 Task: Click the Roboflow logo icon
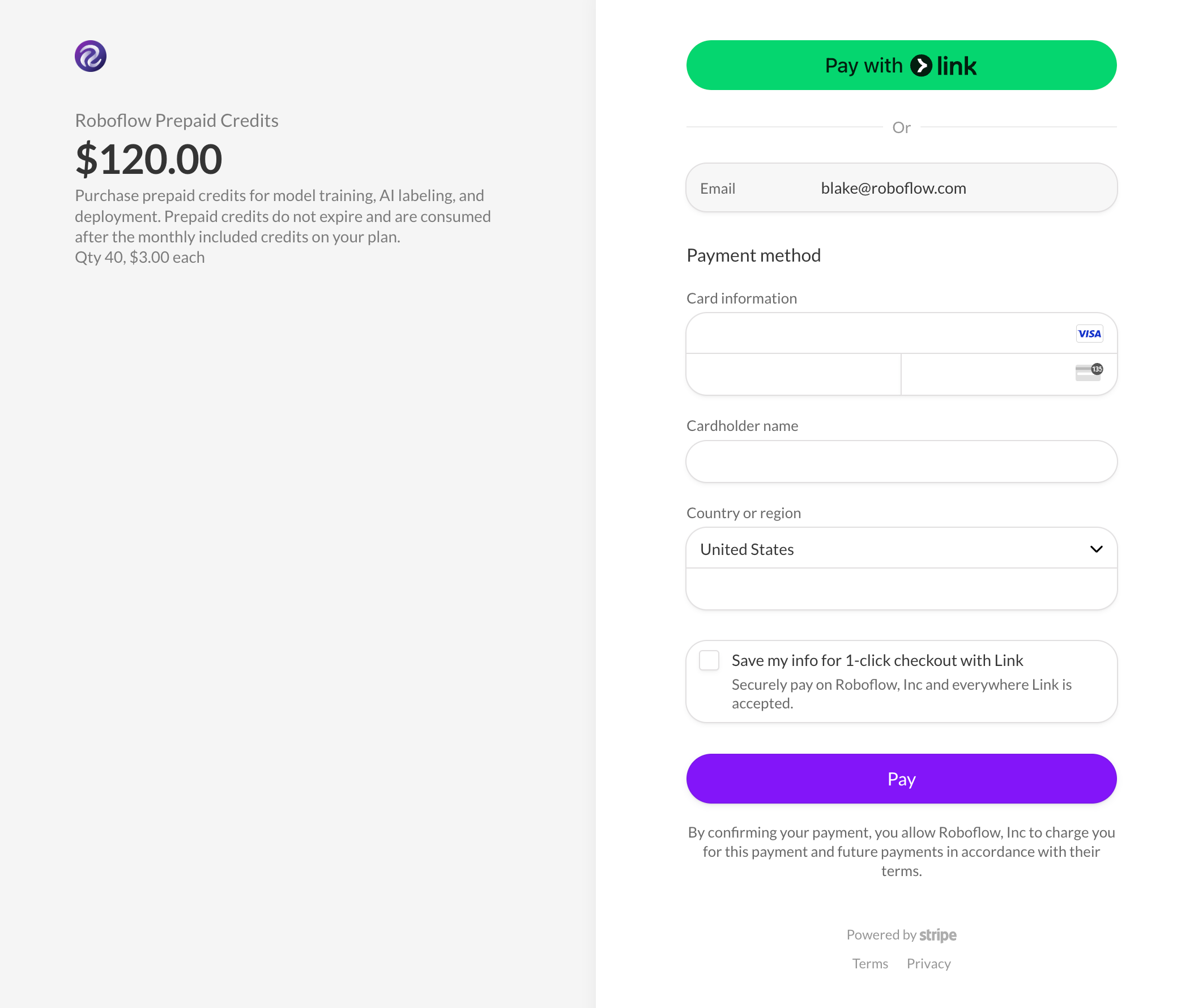pyautogui.click(x=90, y=56)
